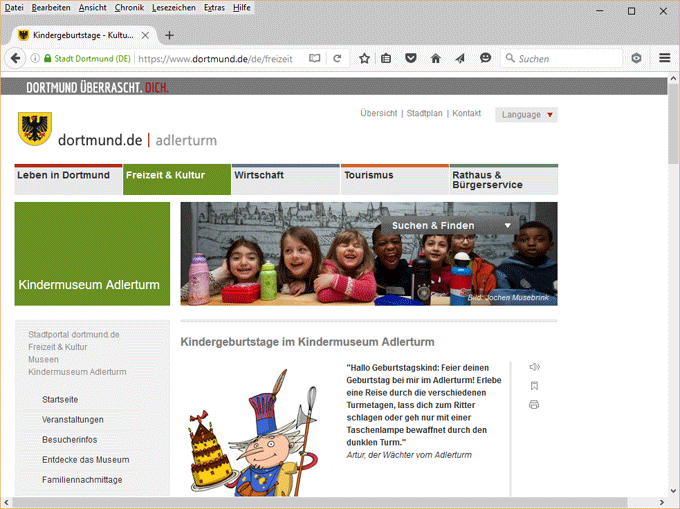Click the hexagon extension icon
This screenshot has width=680, height=509.
pos(636,58)
